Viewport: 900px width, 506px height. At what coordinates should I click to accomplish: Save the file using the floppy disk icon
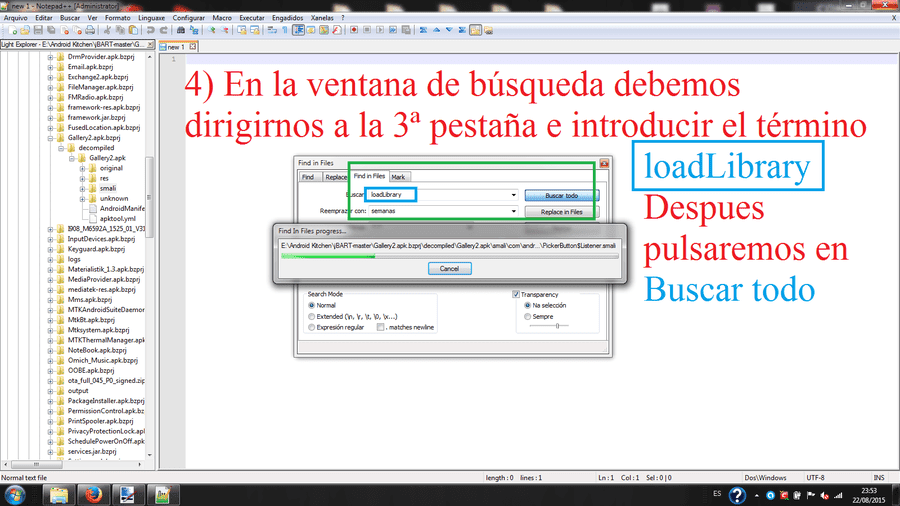click(x=38, y=30)
